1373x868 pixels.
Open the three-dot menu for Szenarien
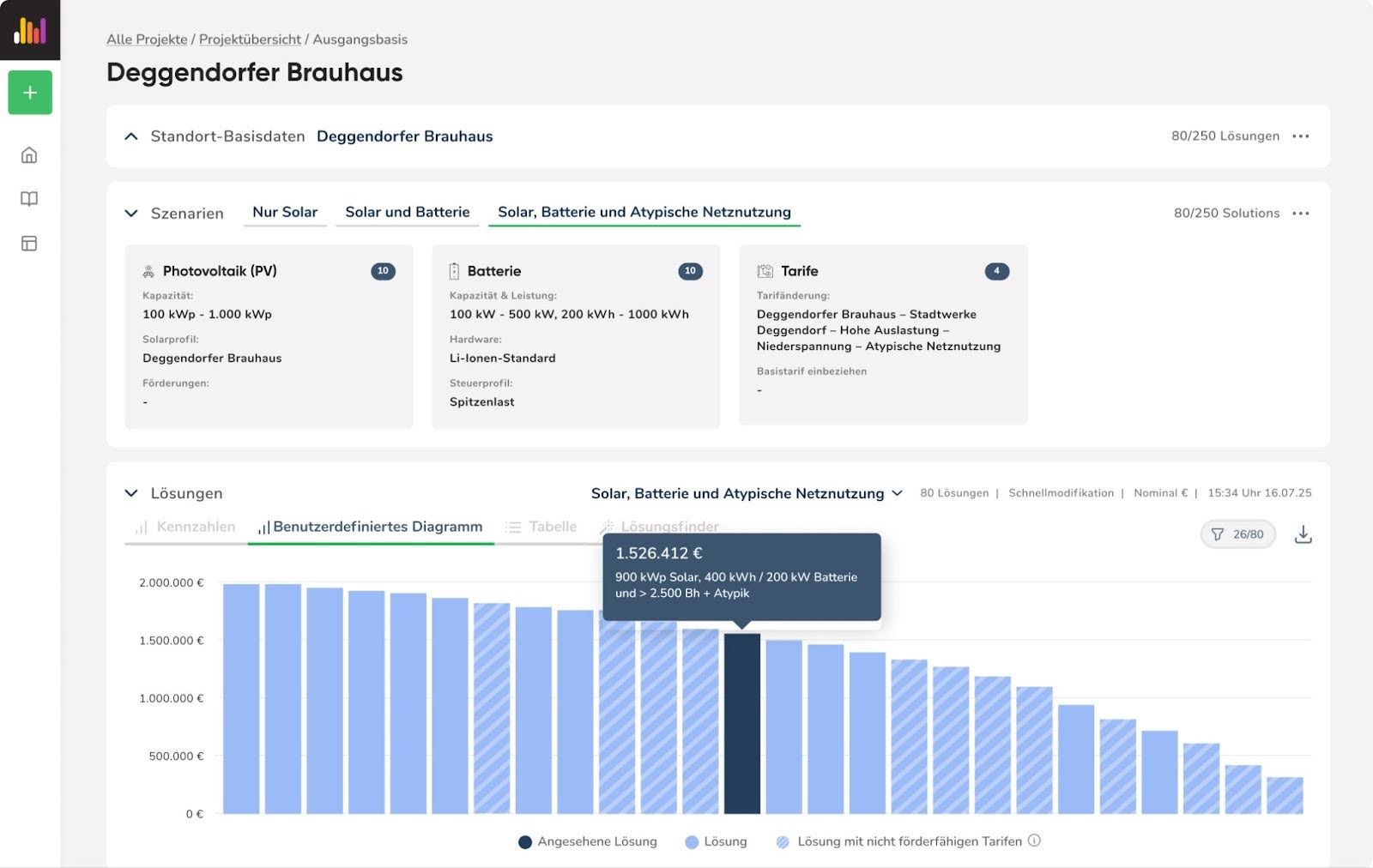click(x=1301, y=214)
